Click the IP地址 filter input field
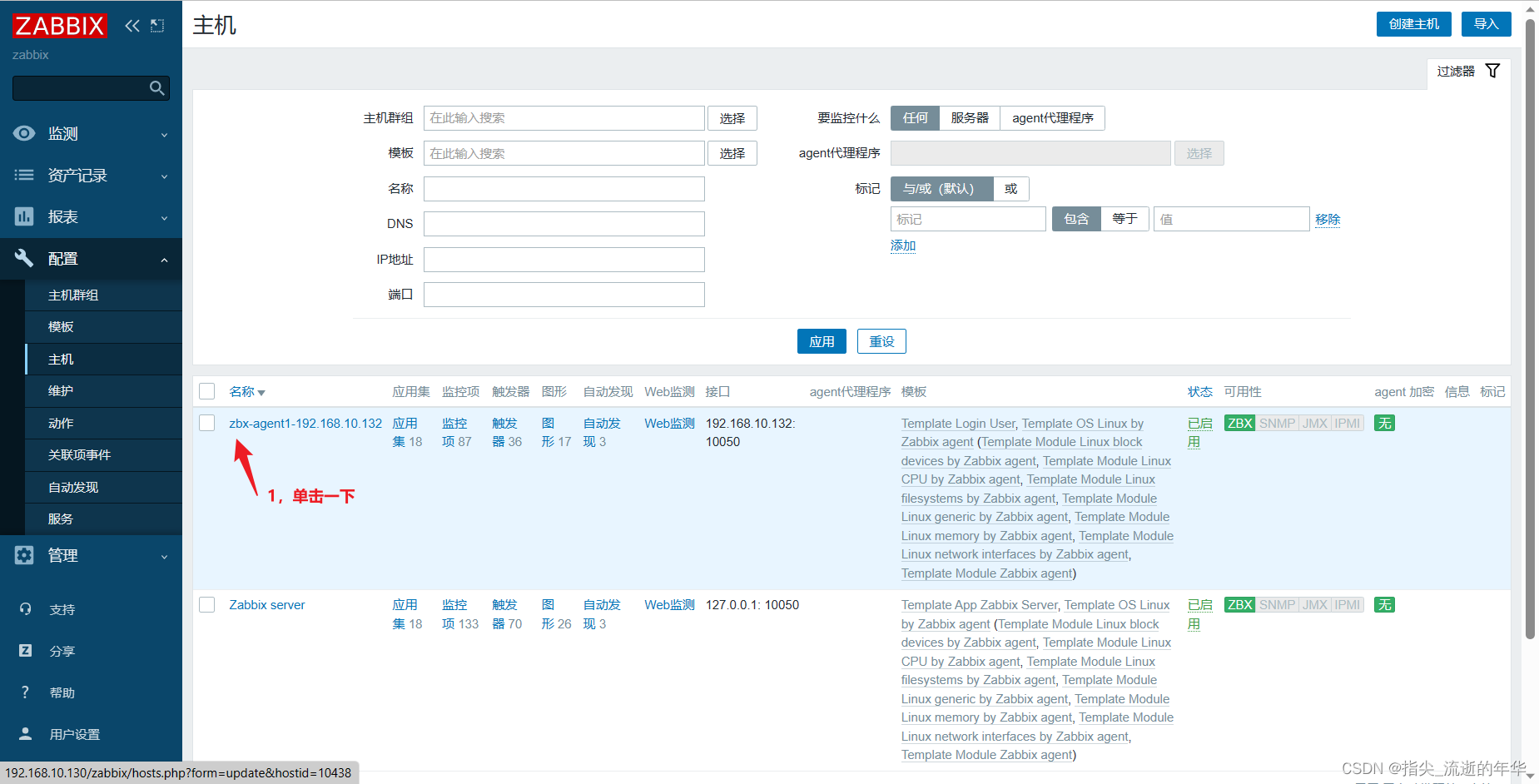The image size is (1539, 784). 564,260
